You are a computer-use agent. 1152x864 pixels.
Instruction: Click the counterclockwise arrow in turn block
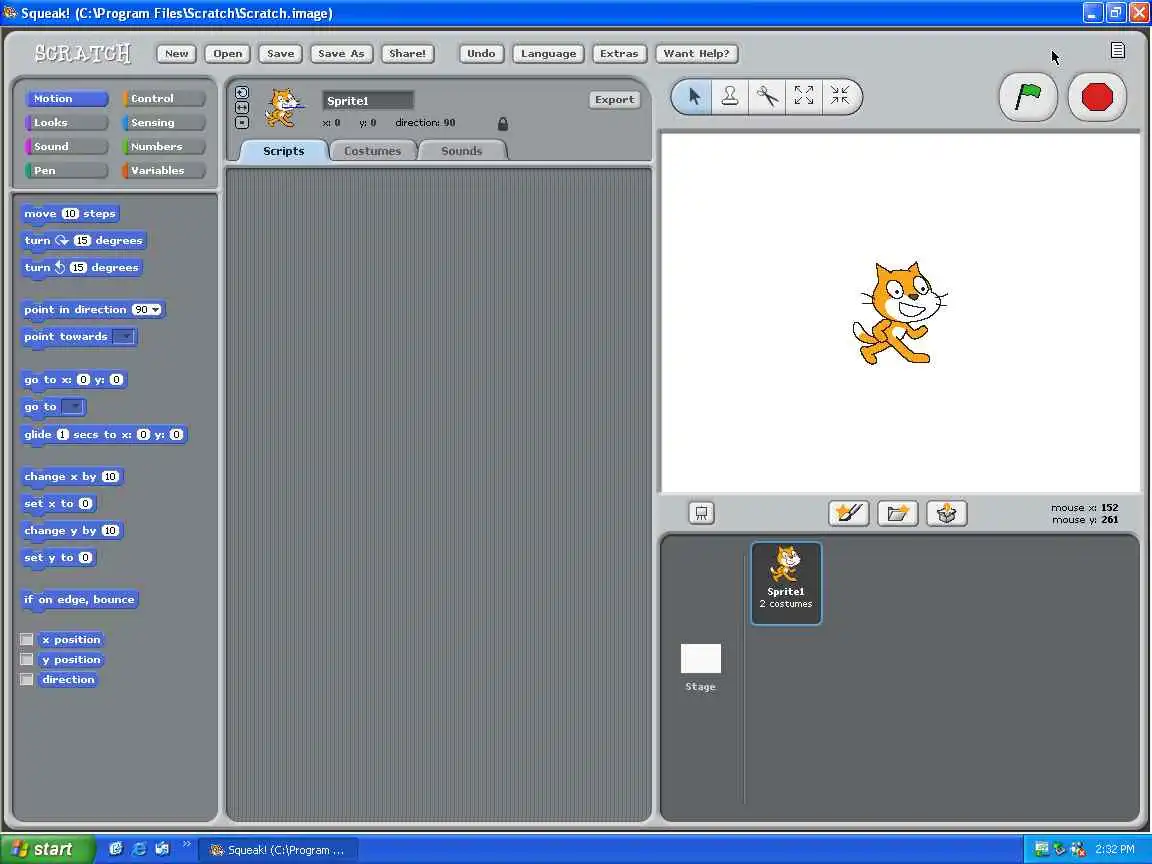[60, 267]
